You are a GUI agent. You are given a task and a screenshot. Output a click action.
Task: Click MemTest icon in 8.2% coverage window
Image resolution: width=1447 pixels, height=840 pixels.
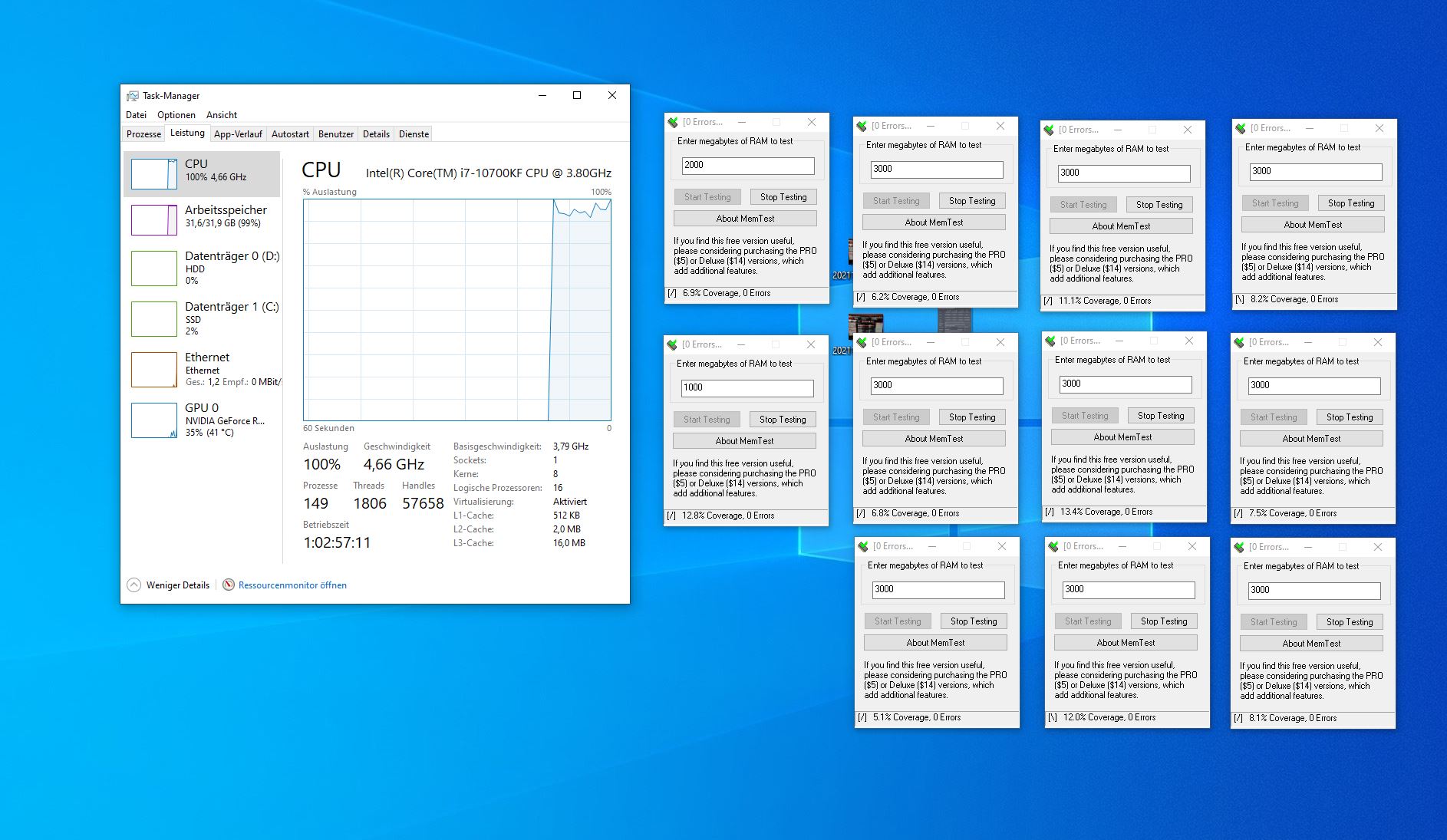[x=1241, y=128]
